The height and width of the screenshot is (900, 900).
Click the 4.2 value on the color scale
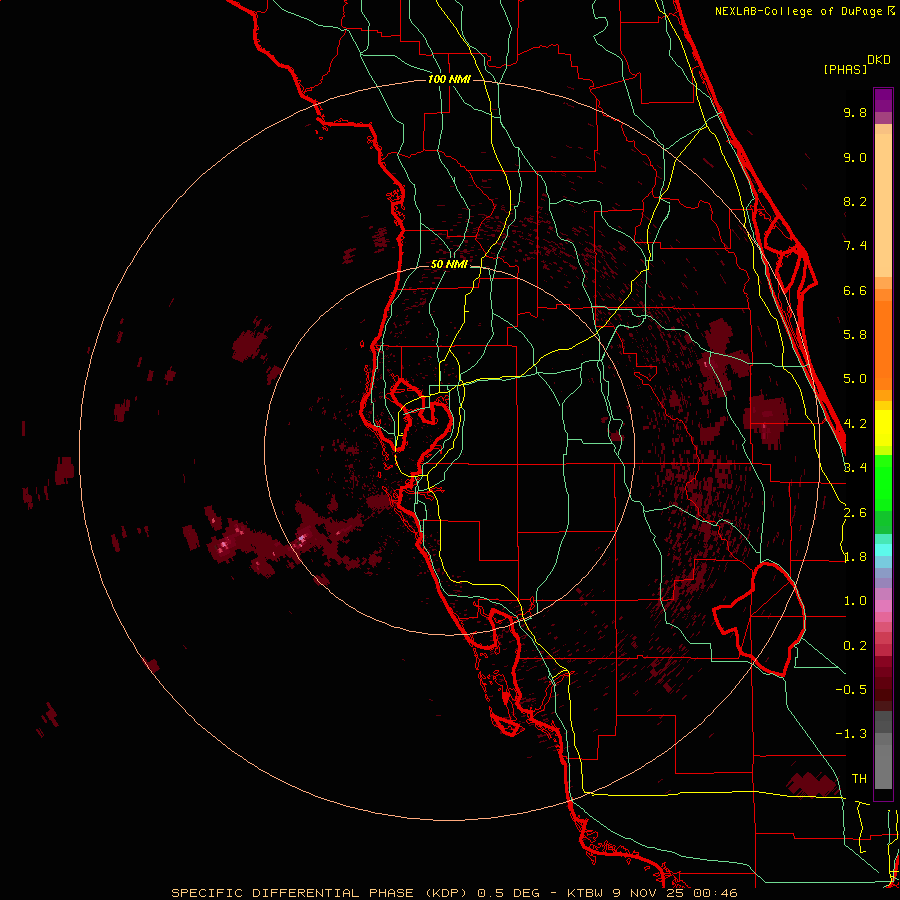tap(855, 424)
